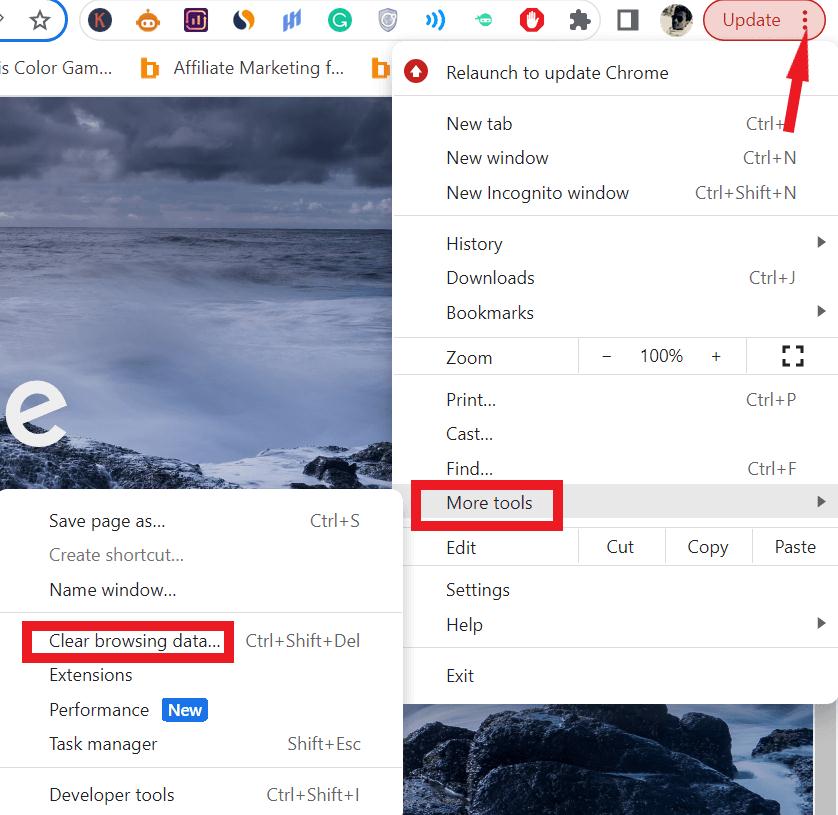
Task: Open the red stop-hand ad blocker icon
Action: point(531,21)
